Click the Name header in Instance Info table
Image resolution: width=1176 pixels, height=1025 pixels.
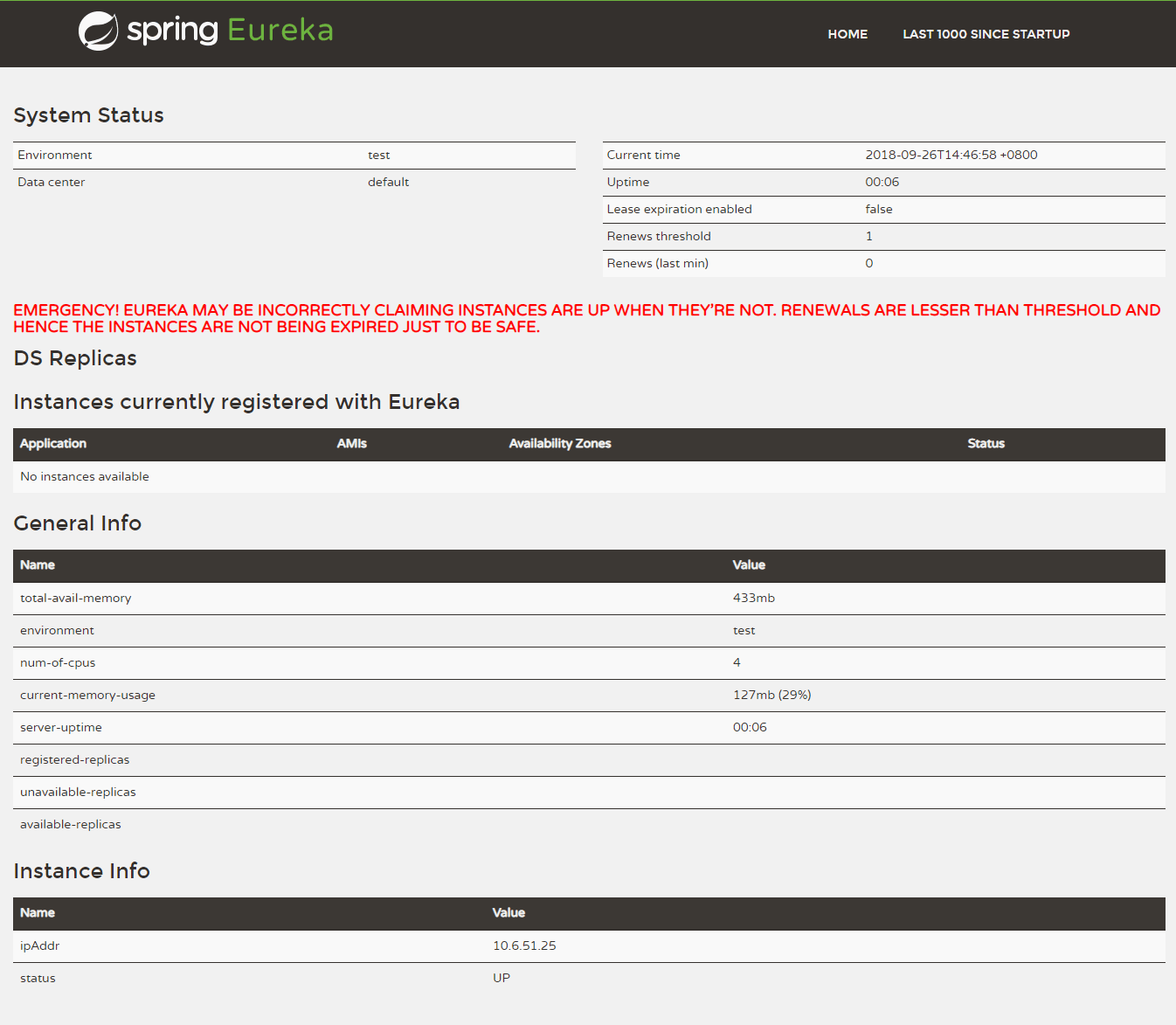(x=38, y=913)
